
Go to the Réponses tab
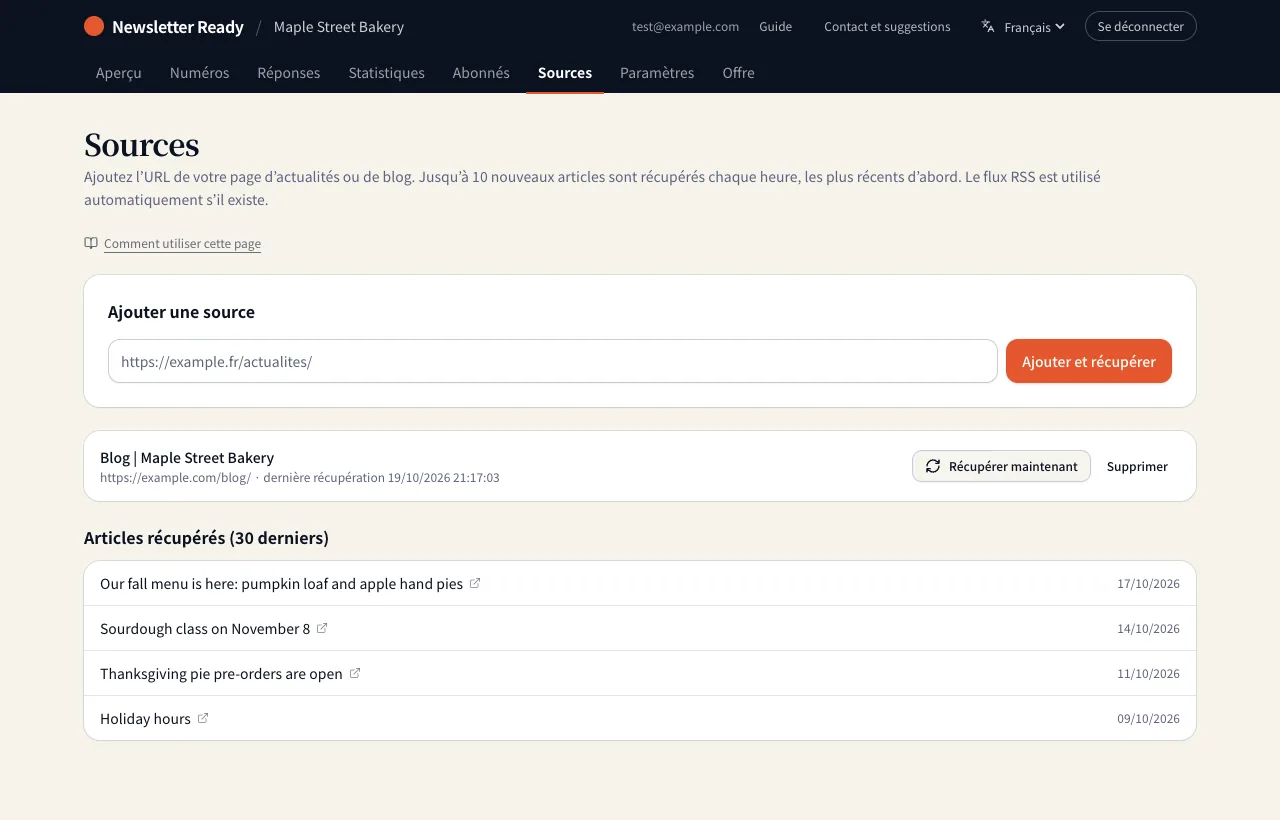(289, 73)
